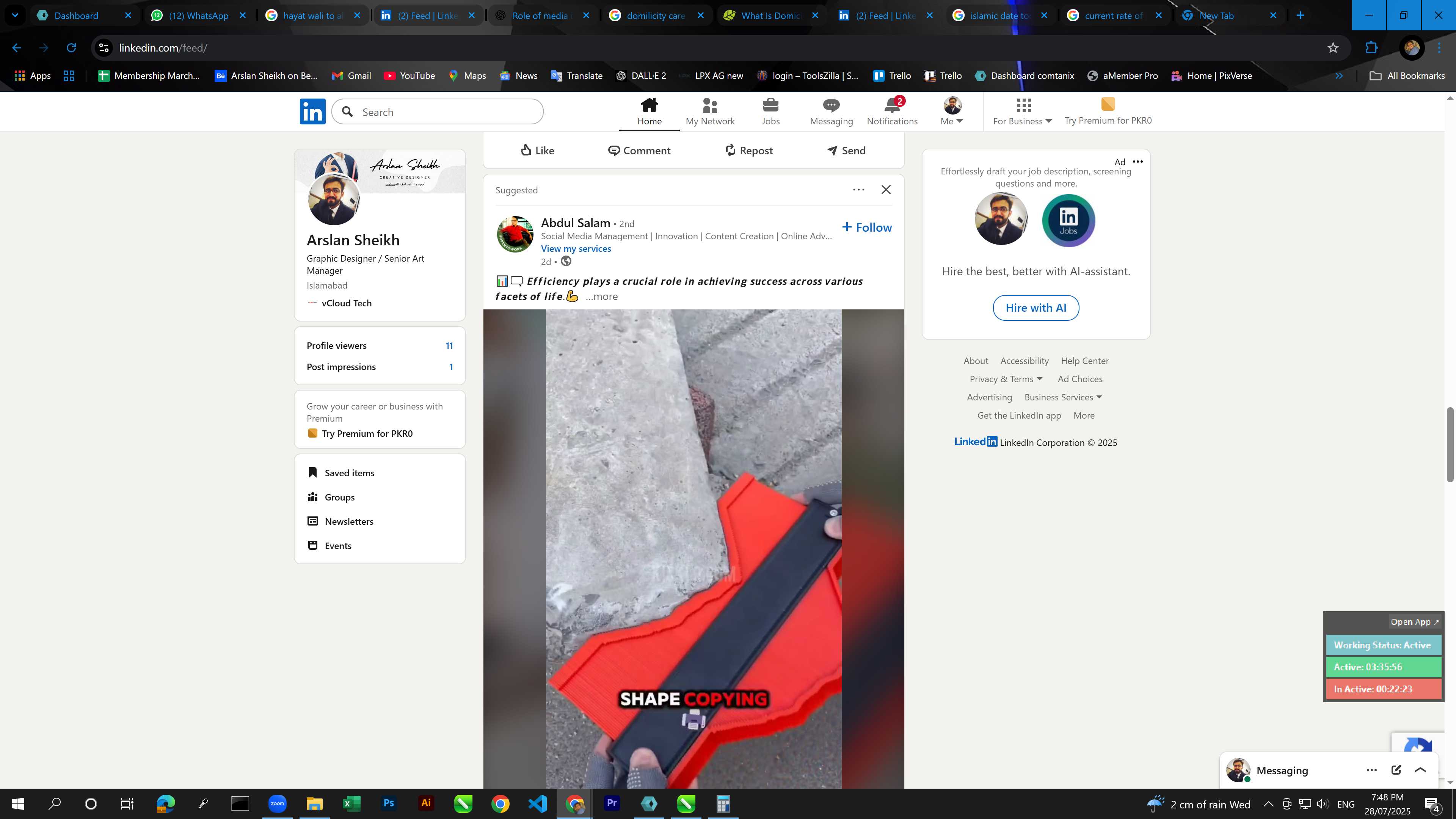This screenshot has height=819, width=1456.
Task: Open suggested post options menu
Action: point(858,190)
